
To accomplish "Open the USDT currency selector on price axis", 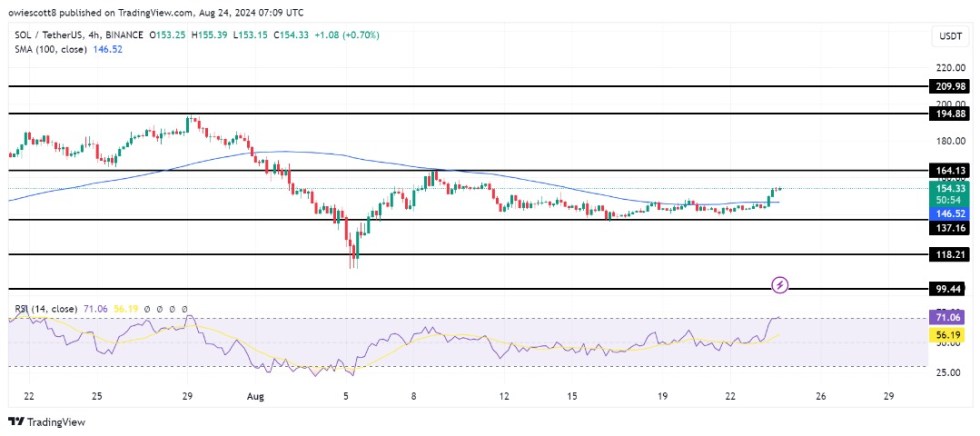I will [950, 37].
